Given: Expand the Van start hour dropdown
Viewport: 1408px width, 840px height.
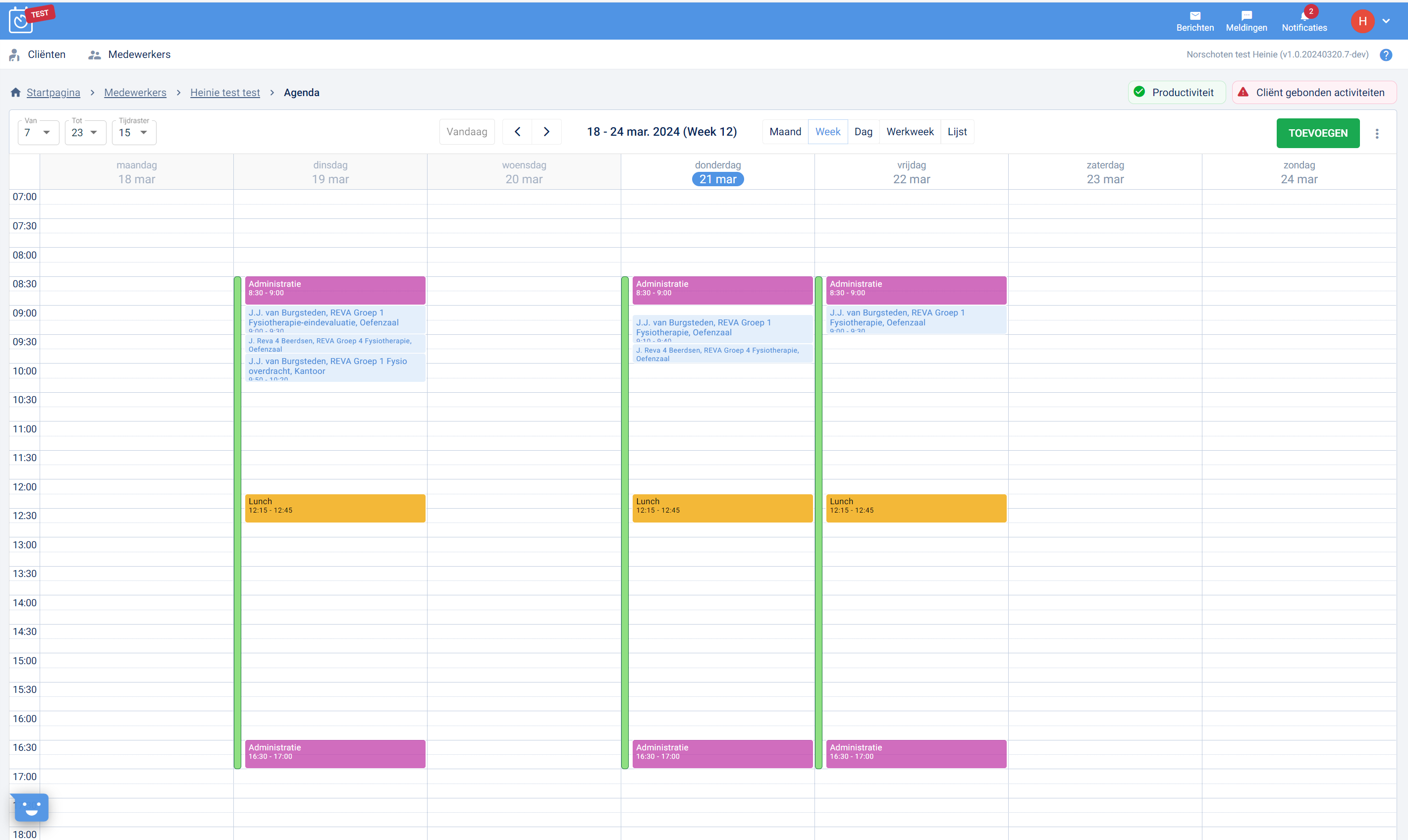Looking at the screenshot, I should (x=38, y=132).
